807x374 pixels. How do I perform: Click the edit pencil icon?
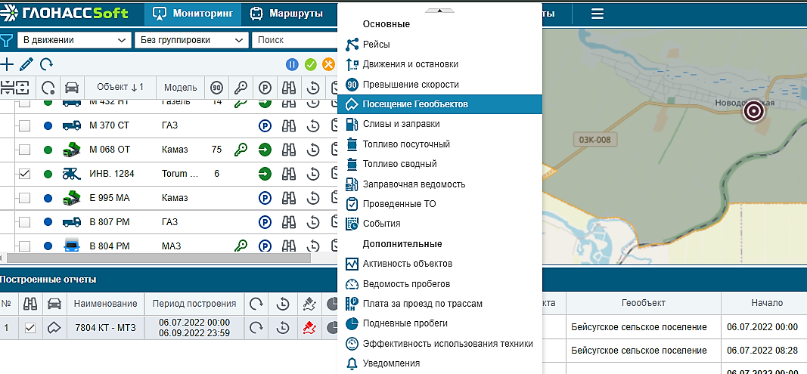(x=26, y=64)
